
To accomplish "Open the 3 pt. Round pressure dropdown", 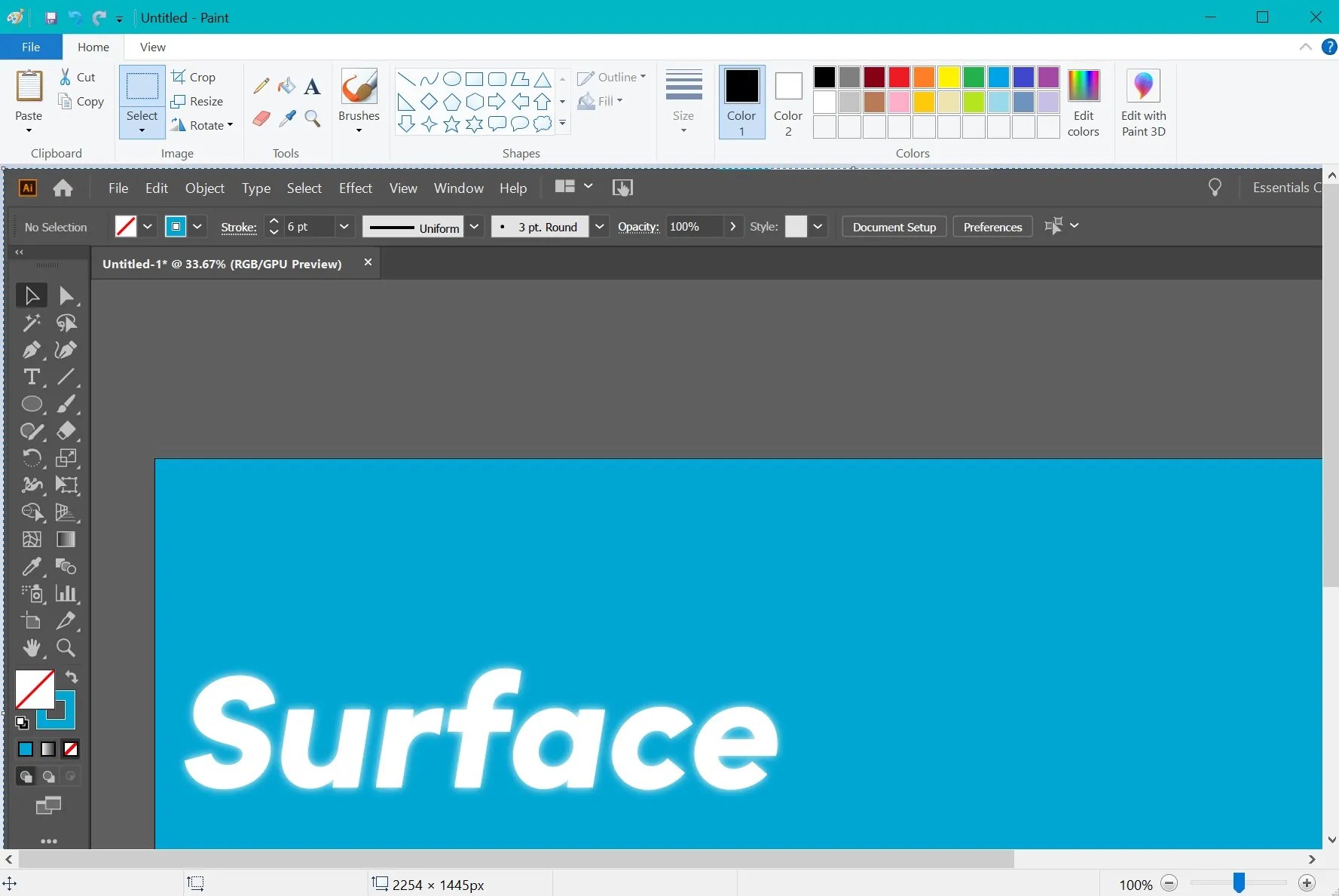I will pyautogui.click(x=600, y=227).
